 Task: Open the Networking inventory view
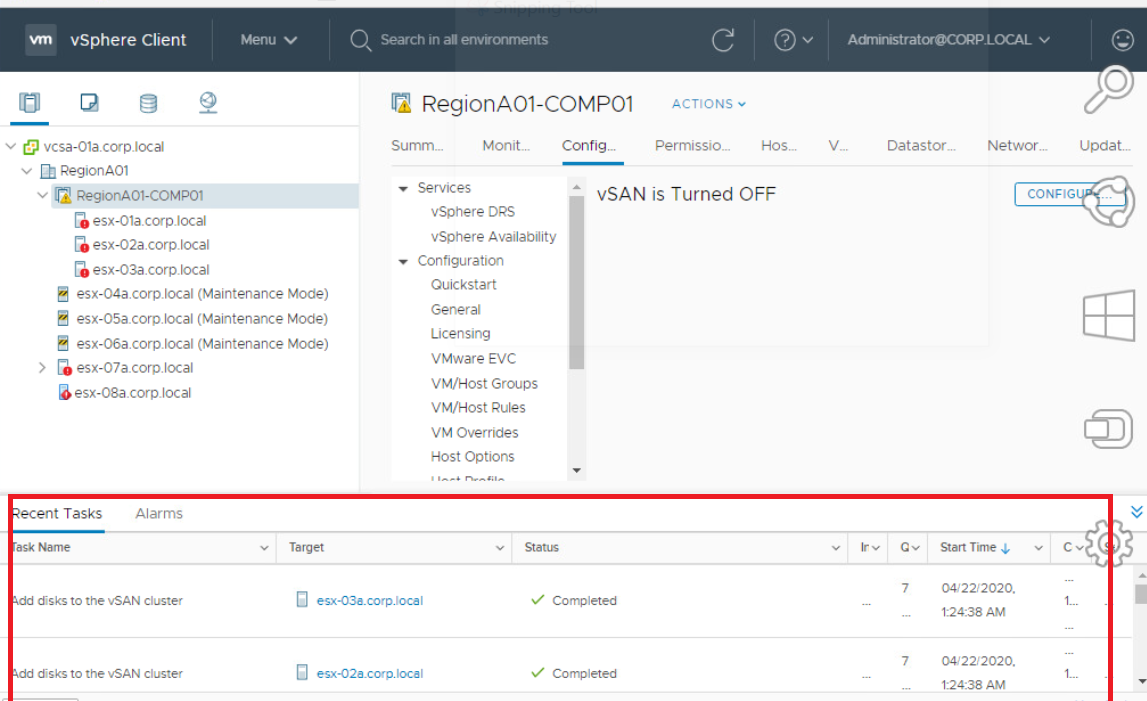pos(208,102)
